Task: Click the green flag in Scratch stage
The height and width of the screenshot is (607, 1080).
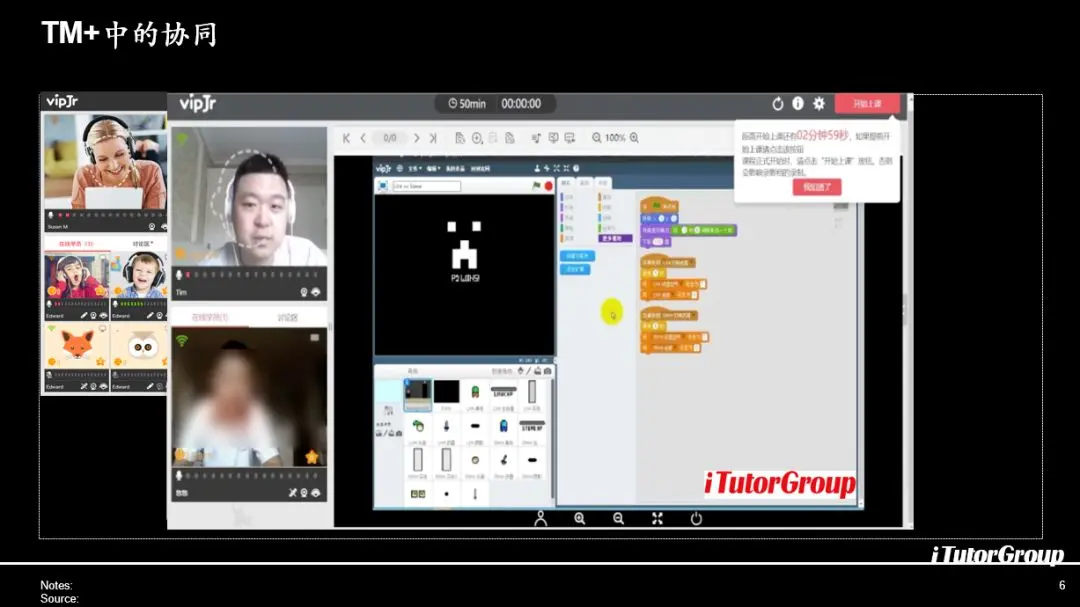Action: point(537,186)
